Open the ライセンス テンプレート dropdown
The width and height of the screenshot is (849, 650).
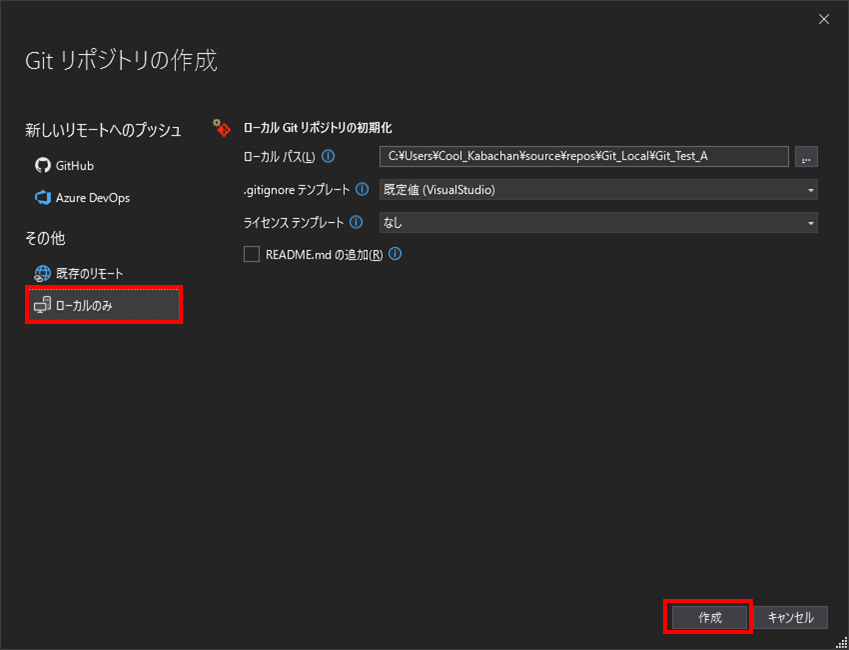click(x=598, y=223)
